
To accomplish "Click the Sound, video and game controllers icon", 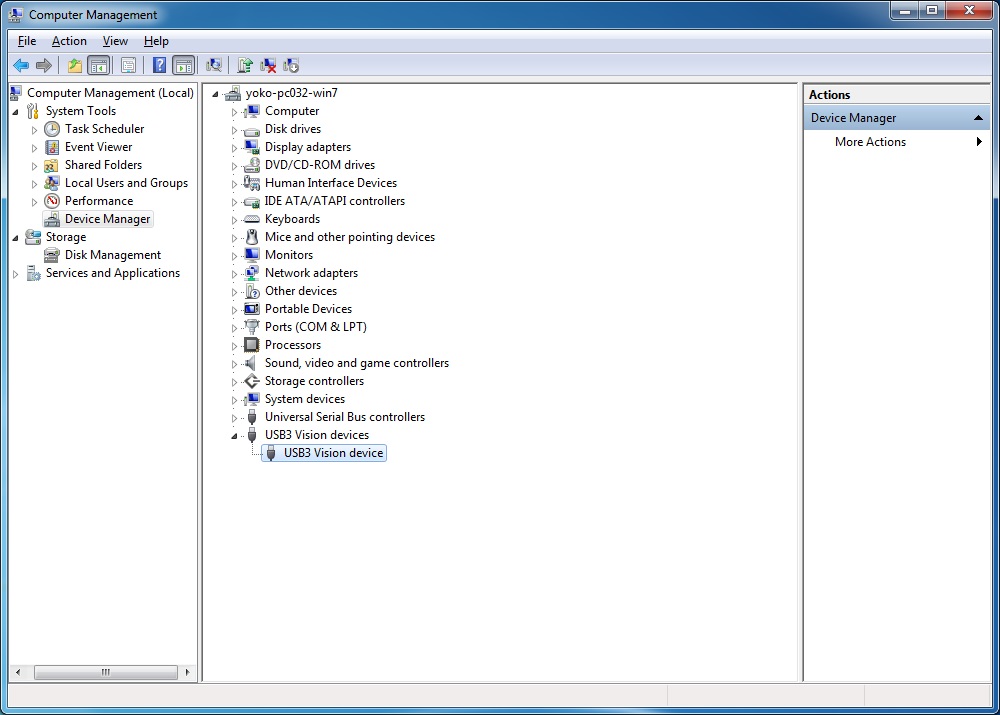I will pyautogui.click(x=253, y=363).
